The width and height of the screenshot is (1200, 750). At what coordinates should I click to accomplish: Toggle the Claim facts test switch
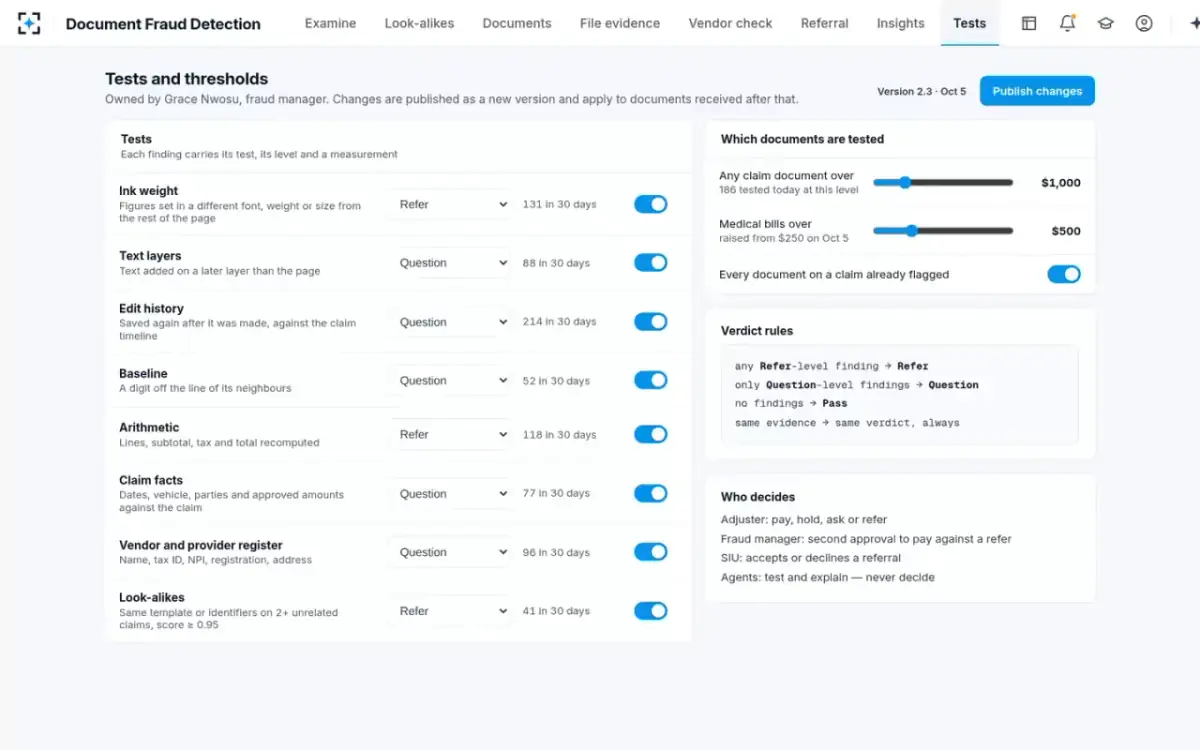click(650, 493)
